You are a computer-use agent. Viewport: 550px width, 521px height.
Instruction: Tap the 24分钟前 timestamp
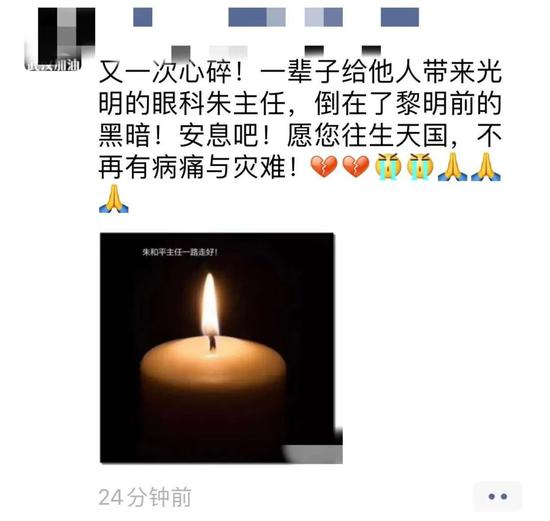pos(145,497)
